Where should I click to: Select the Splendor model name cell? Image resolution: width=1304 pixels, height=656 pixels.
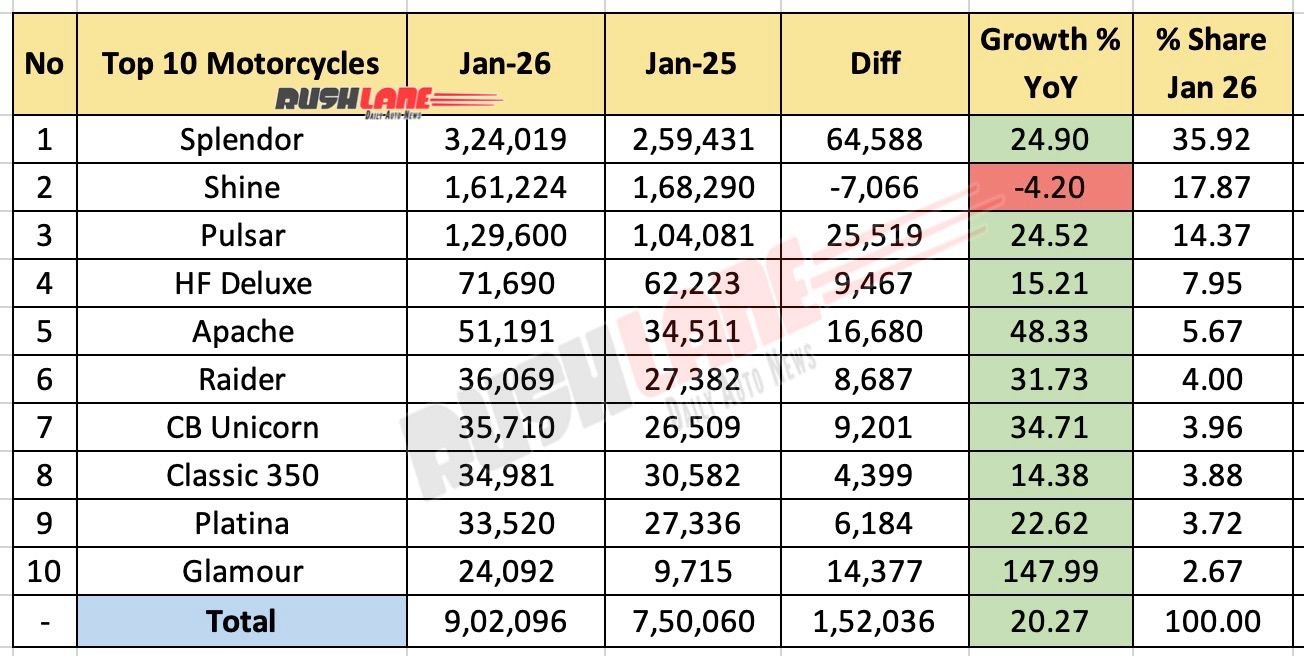241,139
